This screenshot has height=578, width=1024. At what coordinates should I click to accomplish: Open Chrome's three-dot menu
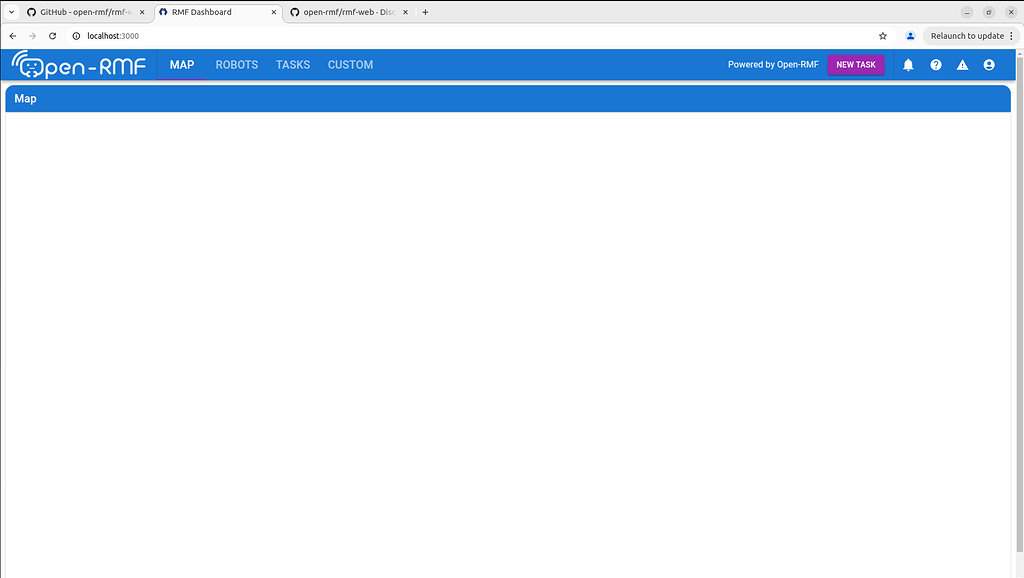[1012, 35]
